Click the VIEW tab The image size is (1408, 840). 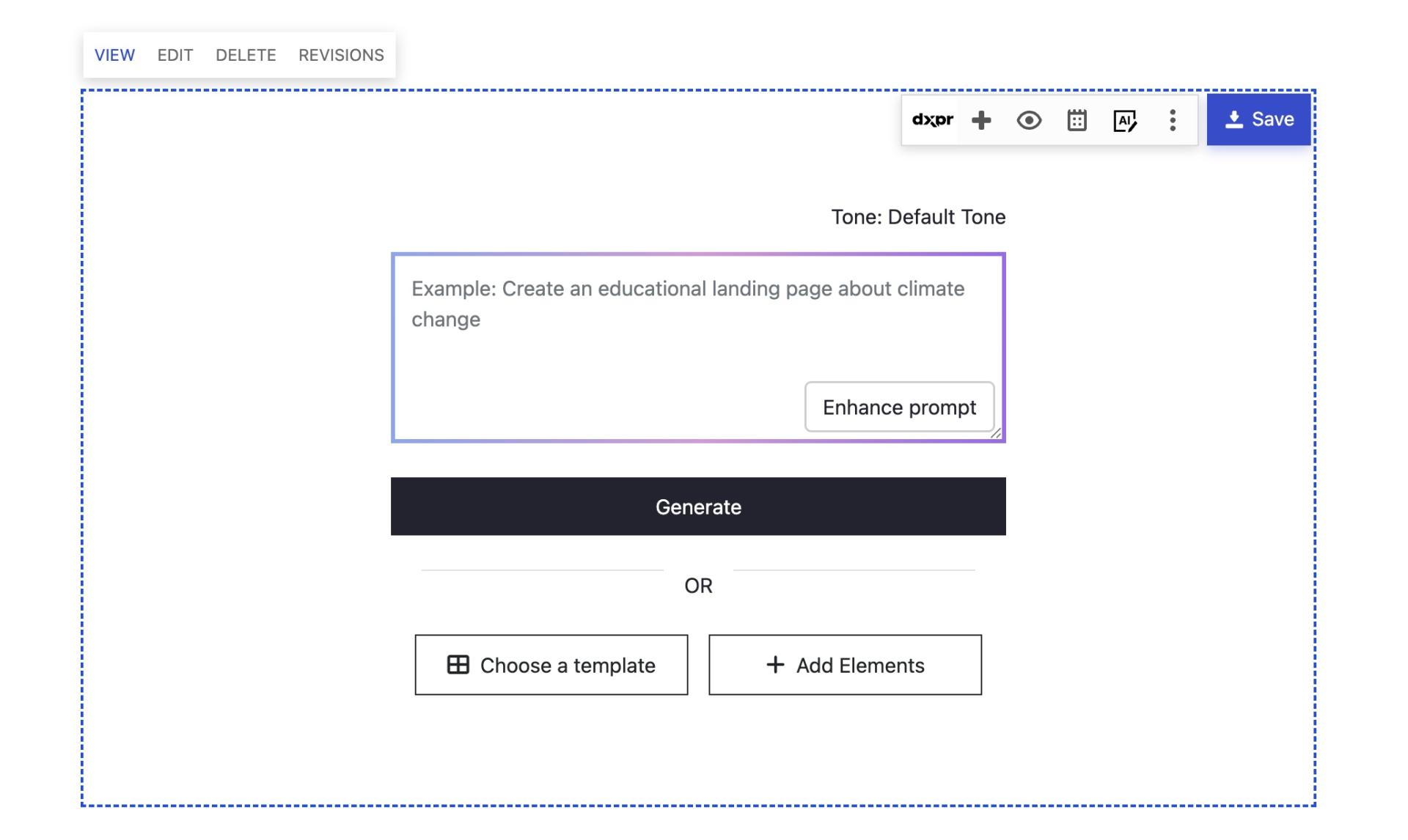tap(114, 54)
